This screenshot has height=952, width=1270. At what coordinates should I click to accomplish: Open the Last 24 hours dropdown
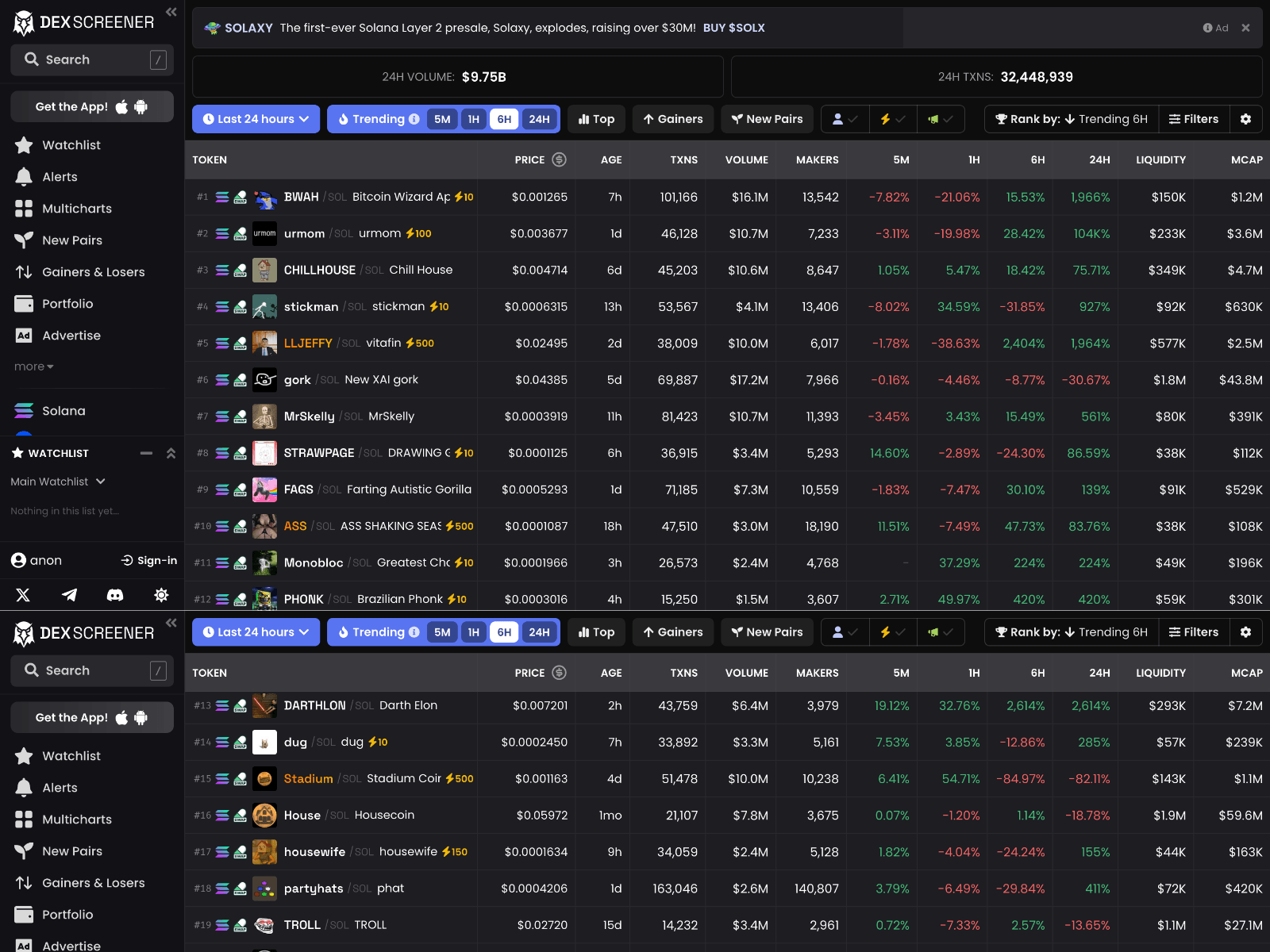point(256,119)
